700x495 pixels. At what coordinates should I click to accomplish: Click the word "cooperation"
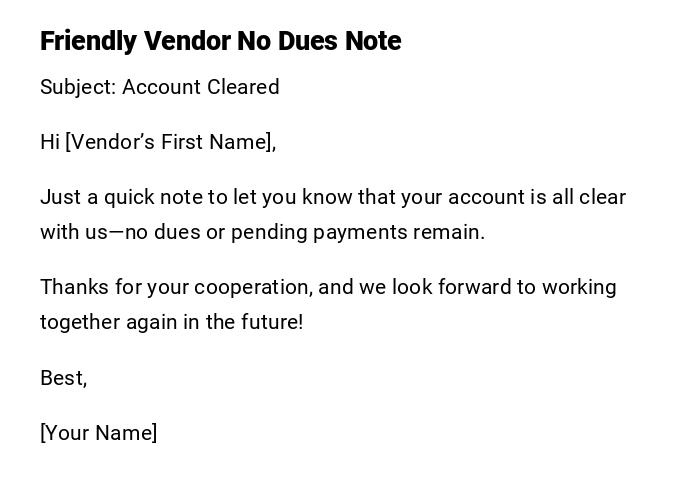(x=253, y=287)
